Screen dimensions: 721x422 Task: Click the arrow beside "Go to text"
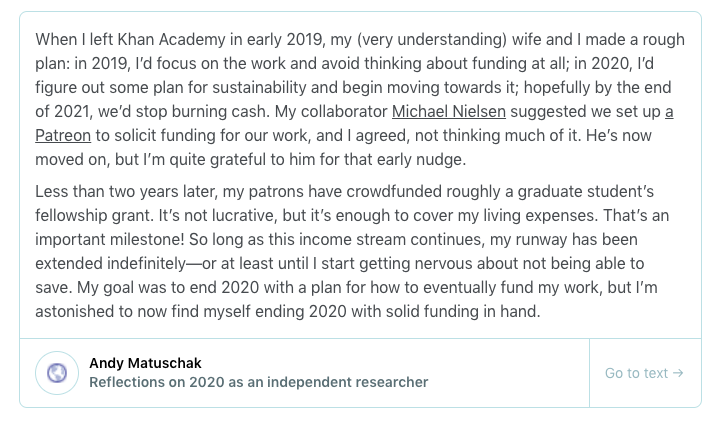click(x=678, y=373)
